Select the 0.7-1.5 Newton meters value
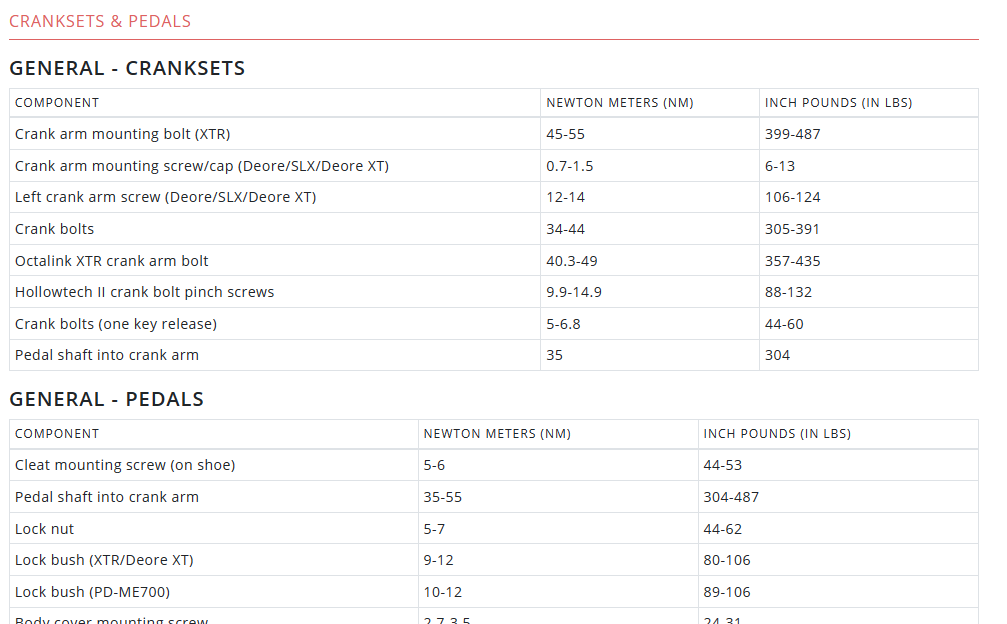This screenshot has height=624, width=1007. pyautogui.click(x=569, y=166)
